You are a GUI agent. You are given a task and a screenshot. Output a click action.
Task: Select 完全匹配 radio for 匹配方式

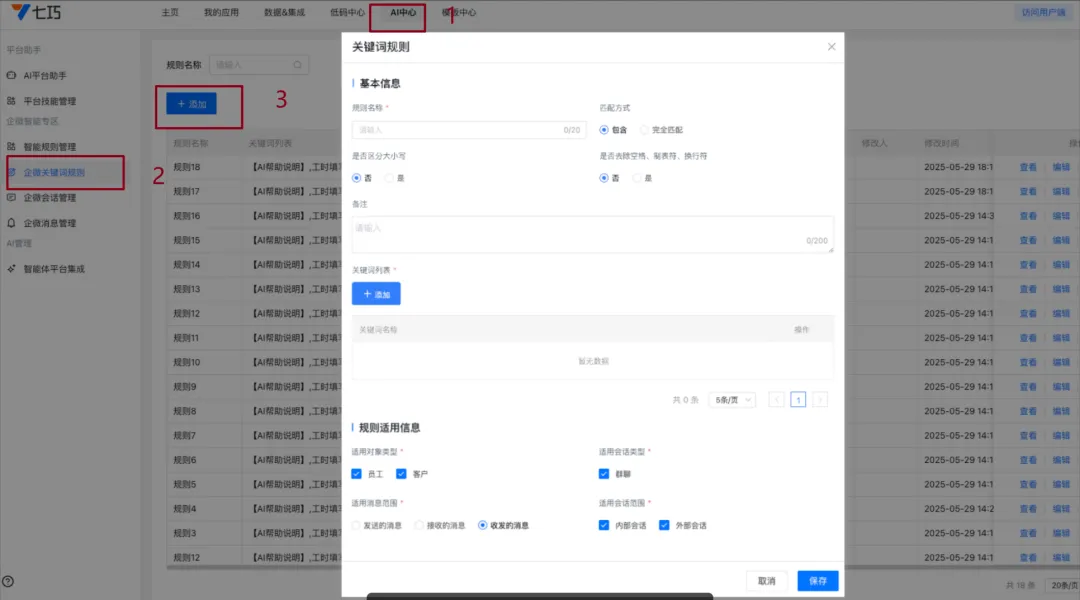pyautogui.click(x=645, y=130)
